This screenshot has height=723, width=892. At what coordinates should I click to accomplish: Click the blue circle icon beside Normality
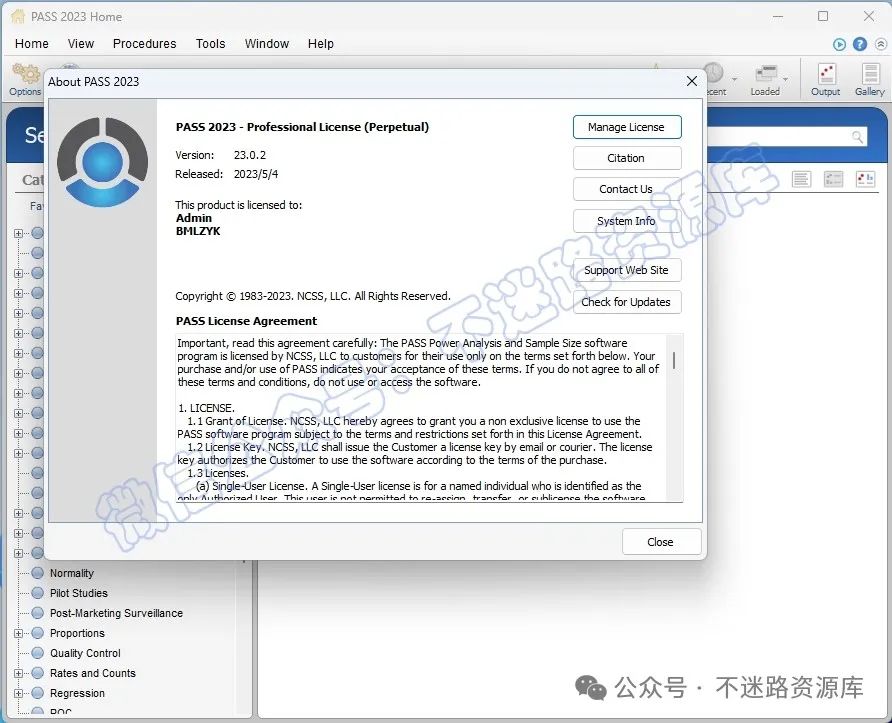(x=38, y=573)
